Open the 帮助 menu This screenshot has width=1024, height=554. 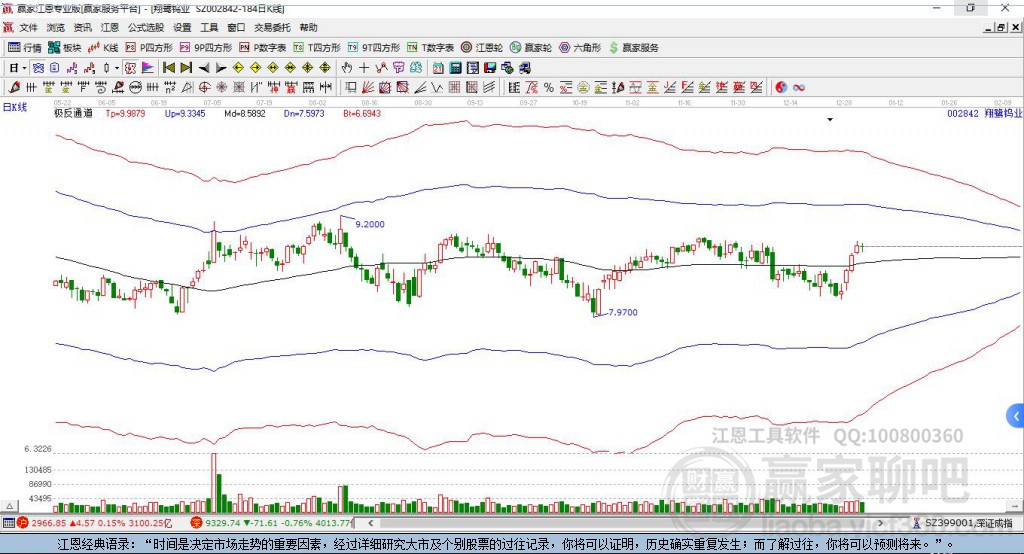point(308,27)
